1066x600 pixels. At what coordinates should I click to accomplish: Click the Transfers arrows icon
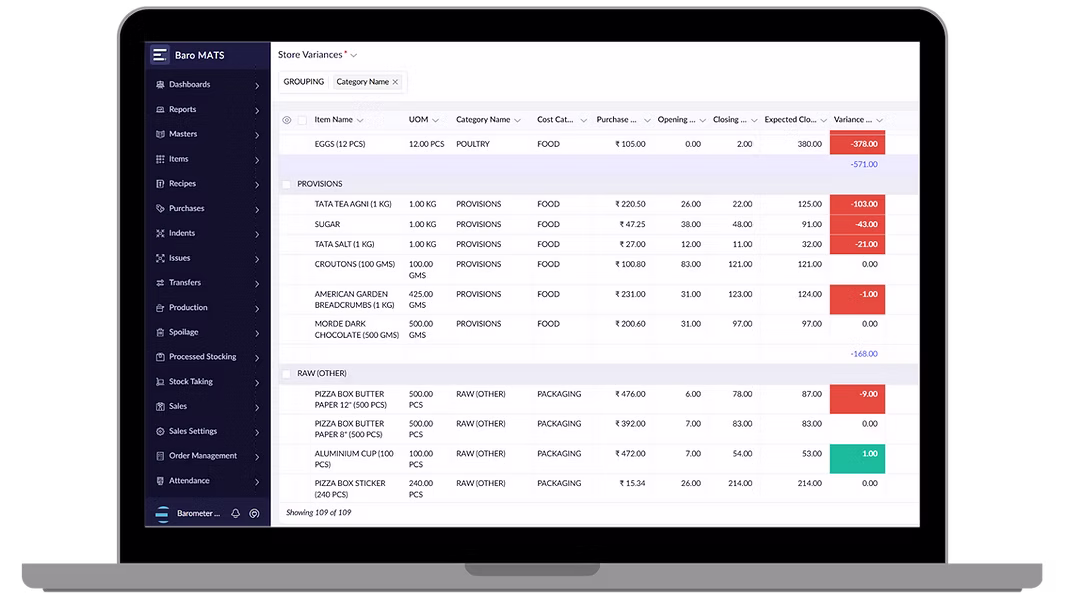pyautogui.click(x=160, y=283)
